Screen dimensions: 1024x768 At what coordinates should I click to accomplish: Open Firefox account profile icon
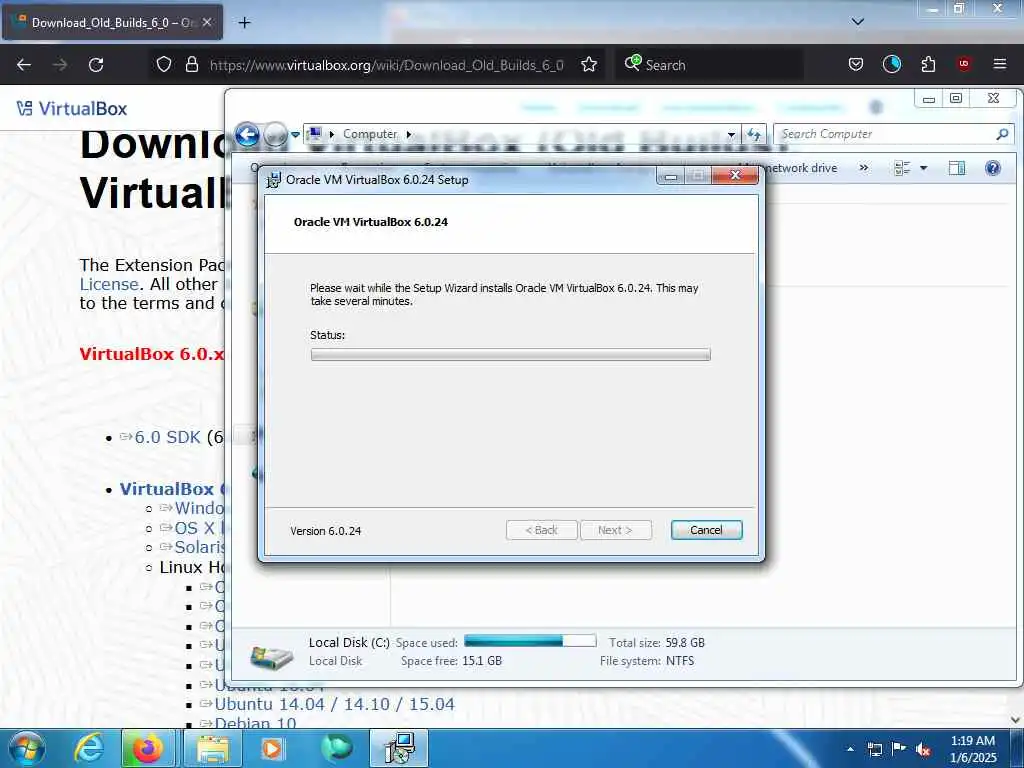point(891,64)
